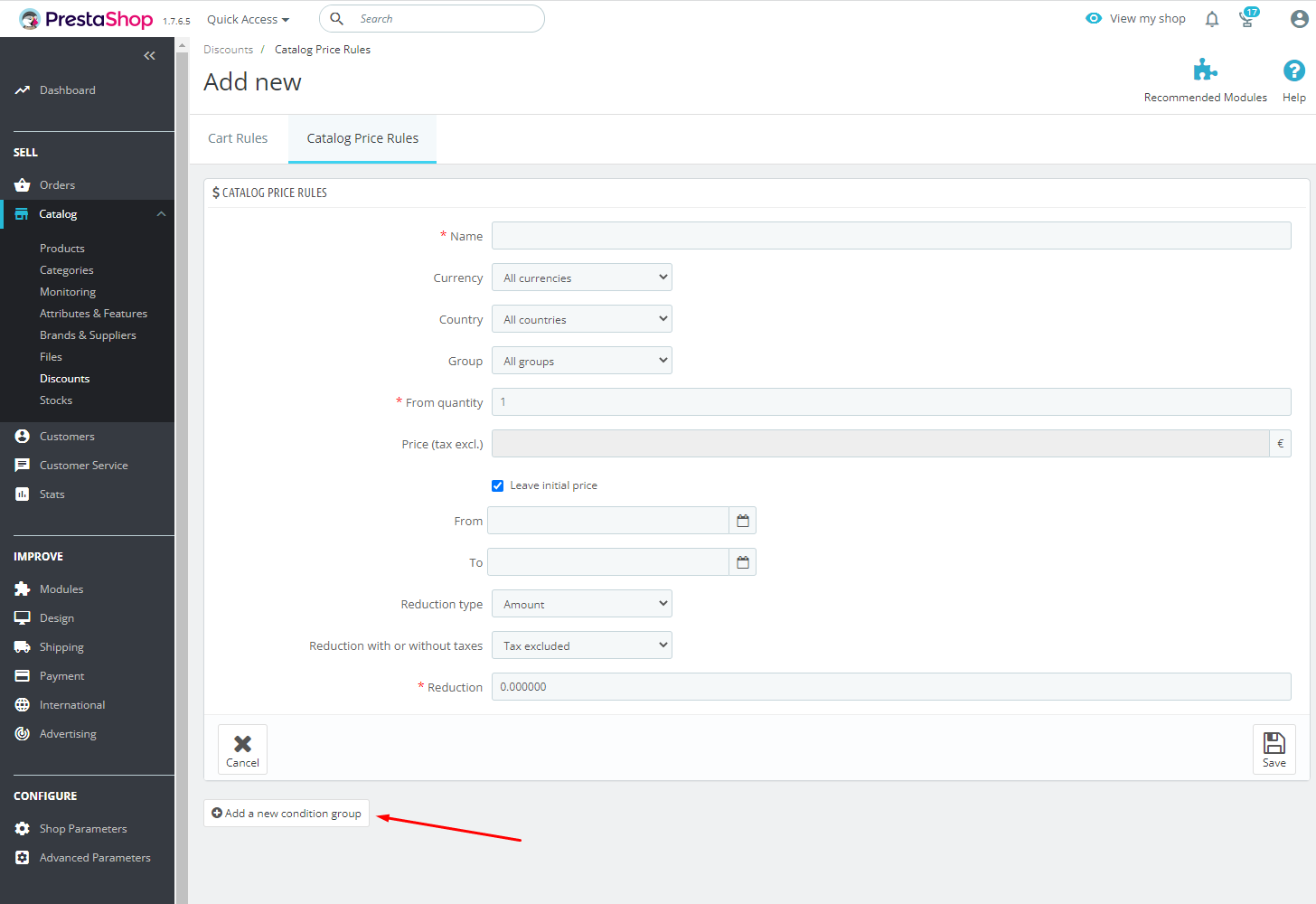Open Recommended Modules puzzle icon
This screenshot has height=904, width=1316.
point(1205,70)
